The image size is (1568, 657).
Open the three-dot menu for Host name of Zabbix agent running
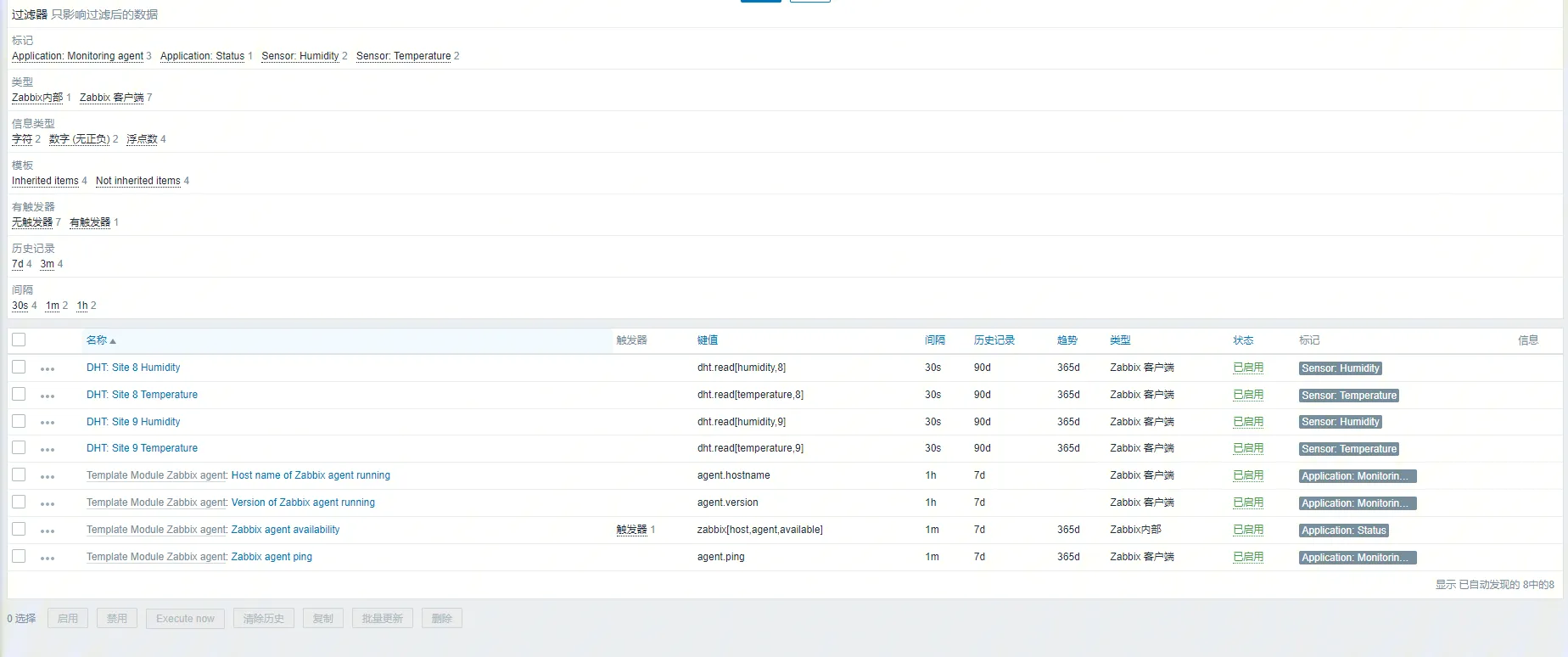(x=48, y=476)
